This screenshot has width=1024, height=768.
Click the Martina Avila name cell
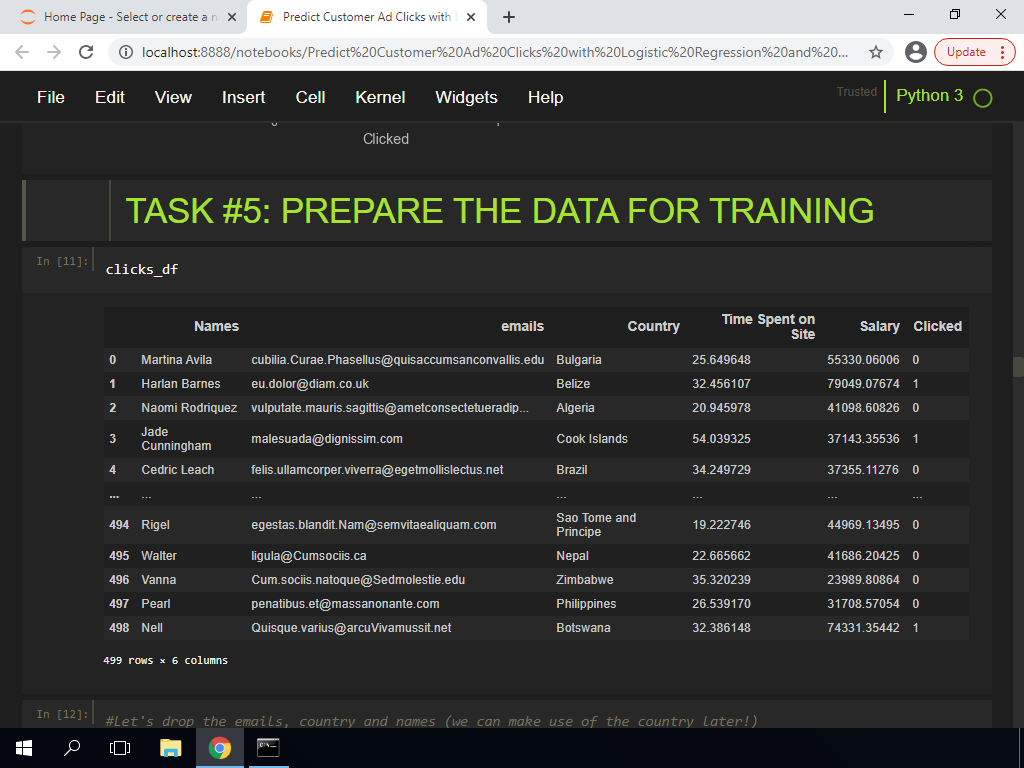pos(176,360)
